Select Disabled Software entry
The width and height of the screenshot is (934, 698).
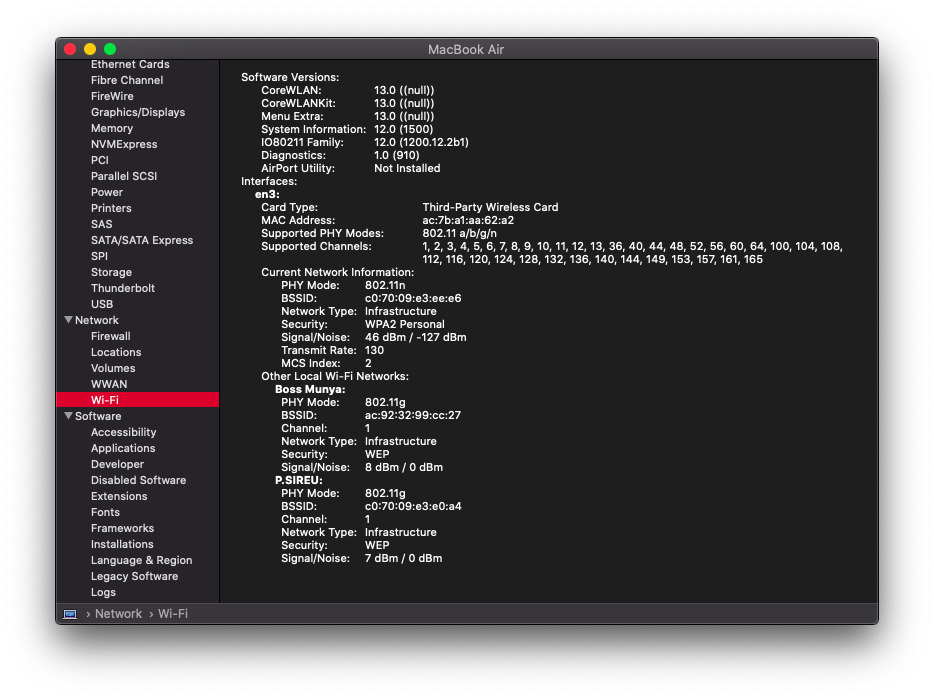click(x=138, y=481)
